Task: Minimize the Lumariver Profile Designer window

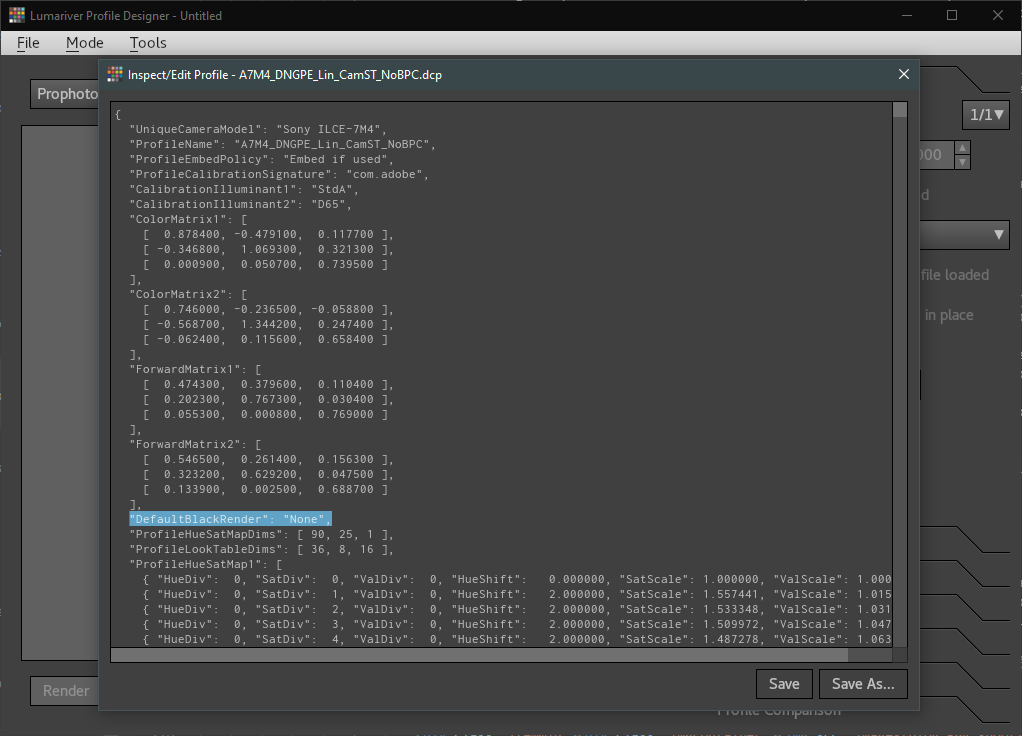Action: point(906,15)
